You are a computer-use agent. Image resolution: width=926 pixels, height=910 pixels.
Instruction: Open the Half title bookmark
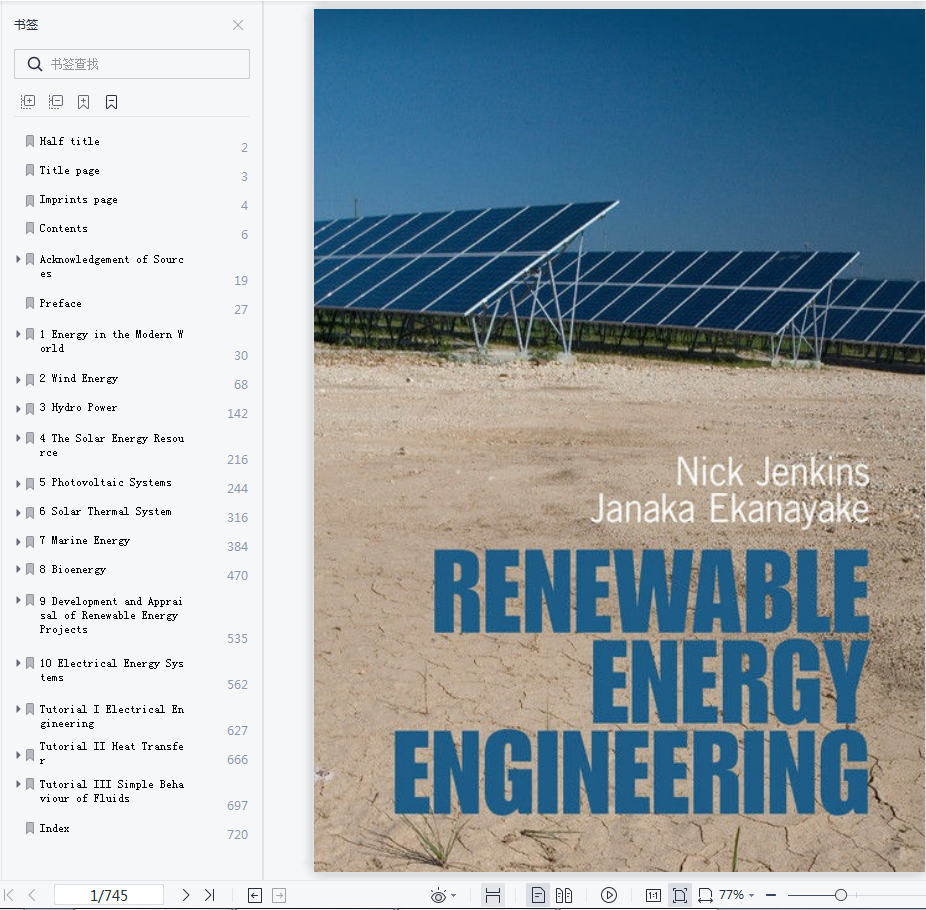pos(69,141)
